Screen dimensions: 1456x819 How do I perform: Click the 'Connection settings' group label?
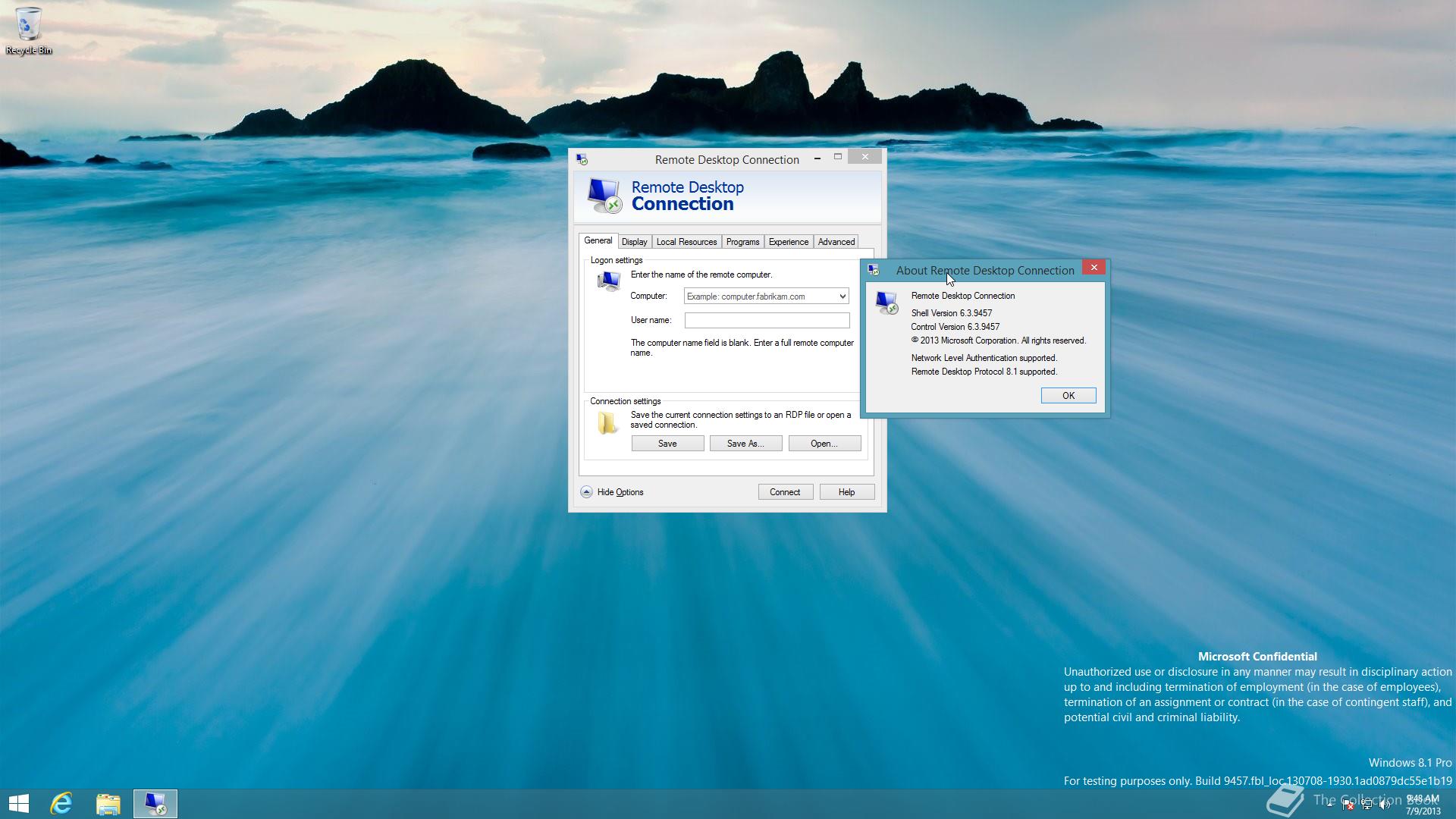pos(625,401)
